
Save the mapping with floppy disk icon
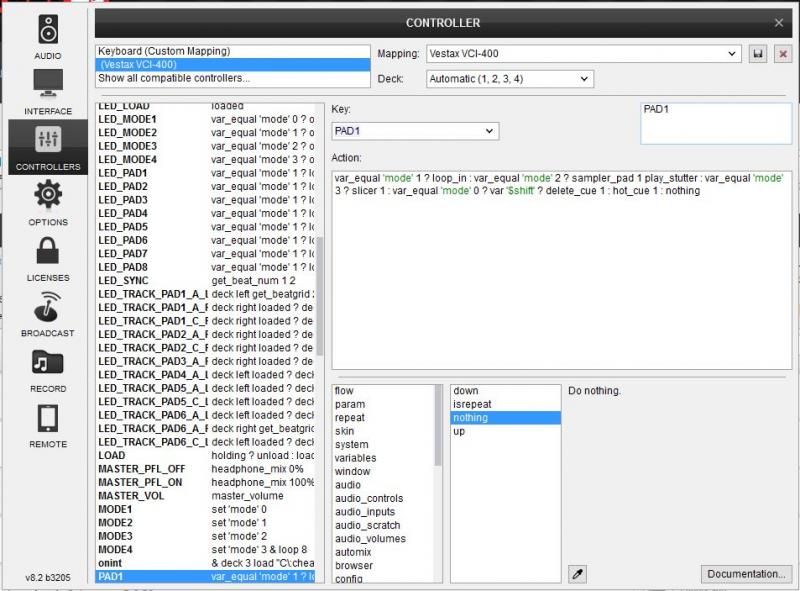pos(759,53)
